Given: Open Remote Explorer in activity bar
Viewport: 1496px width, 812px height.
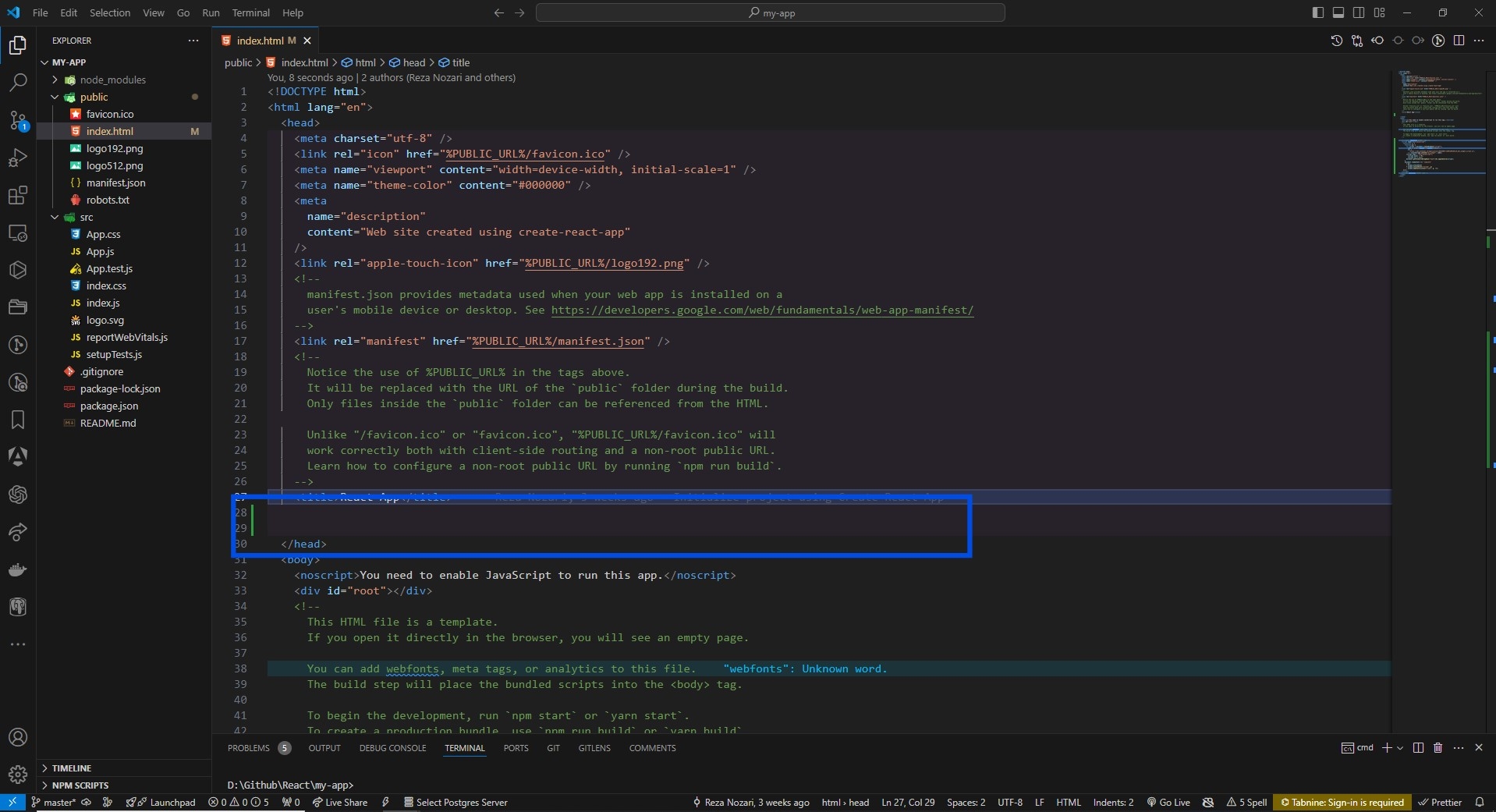Looking at the screenshot, I should coord(18,232).
